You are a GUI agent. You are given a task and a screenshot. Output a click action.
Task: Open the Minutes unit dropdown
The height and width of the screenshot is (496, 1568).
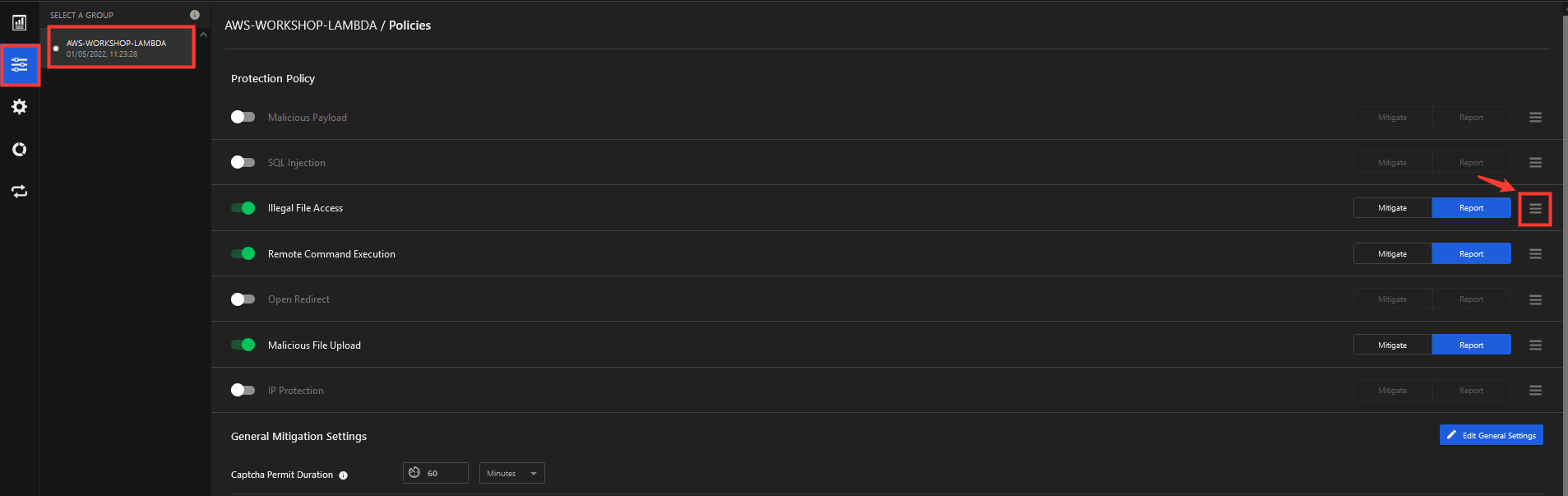[x=511, y=473]
